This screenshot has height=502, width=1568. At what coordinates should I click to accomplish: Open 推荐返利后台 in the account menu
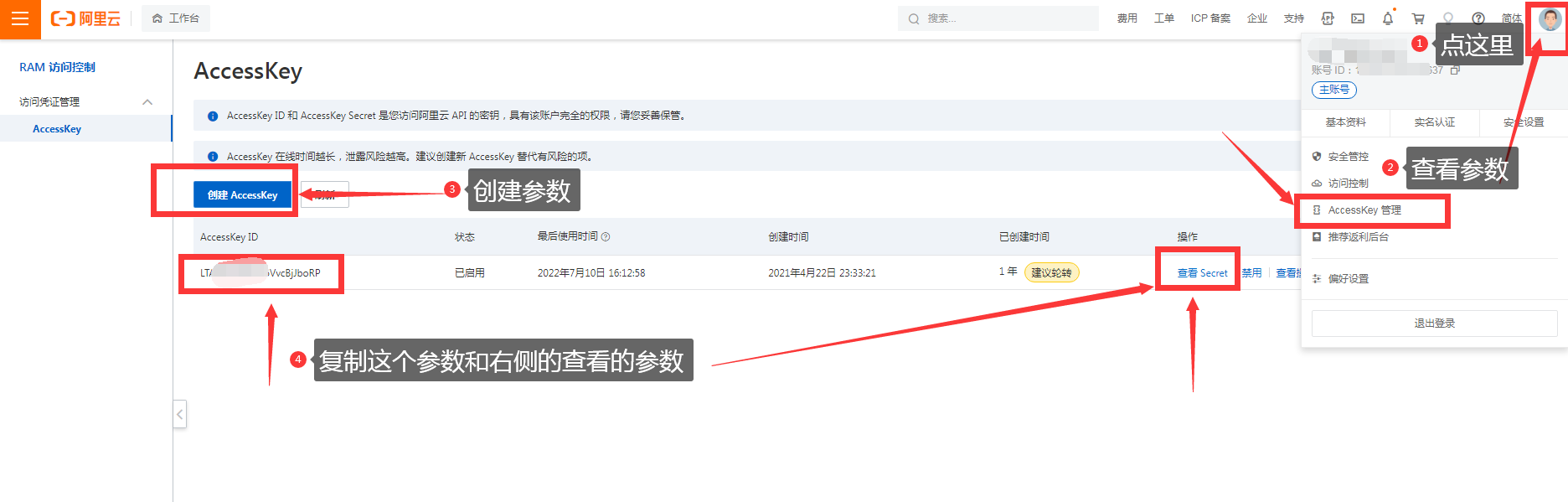tap(1359, 237)
